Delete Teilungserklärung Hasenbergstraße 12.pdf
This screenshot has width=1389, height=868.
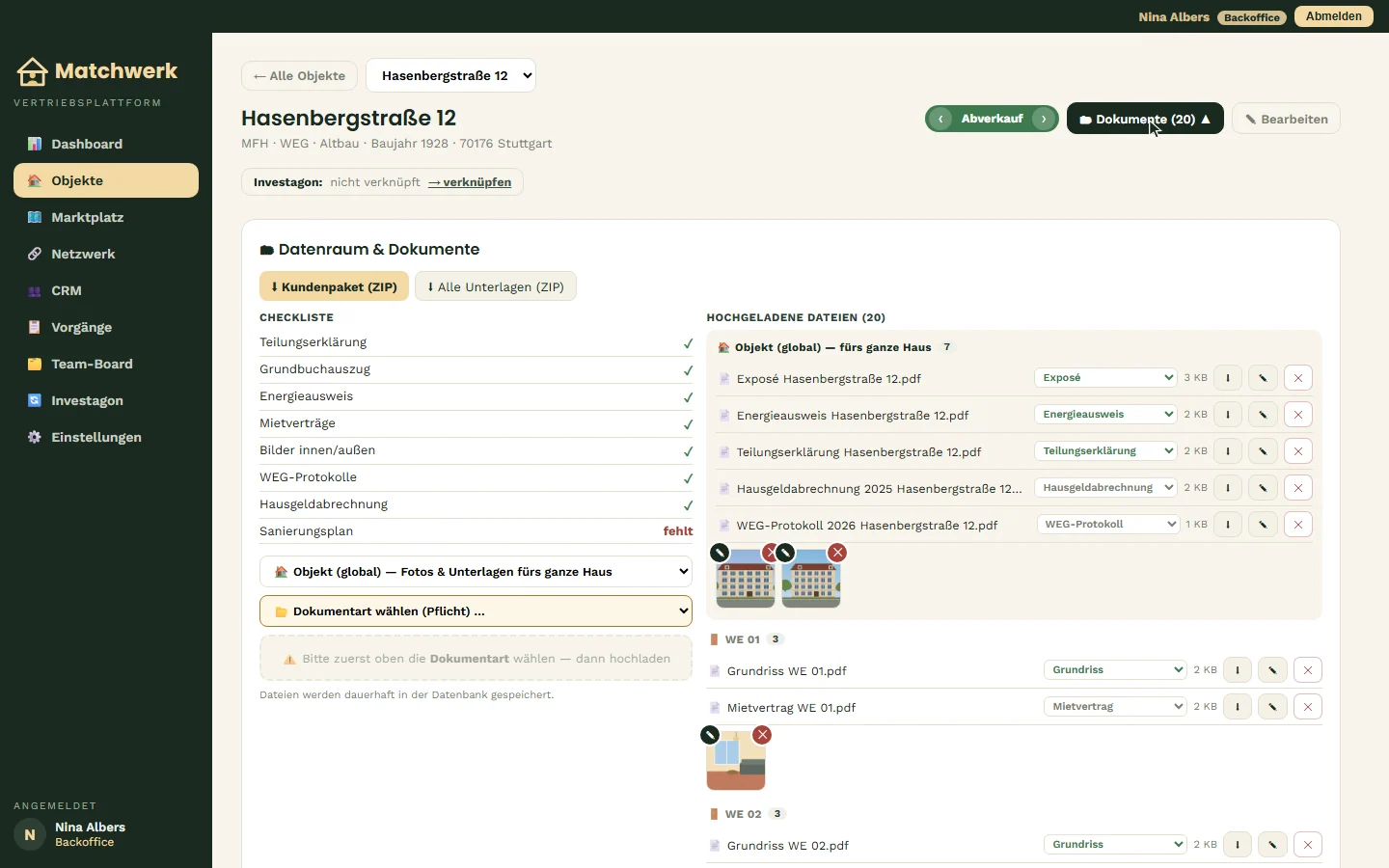tap(1298, 451)
